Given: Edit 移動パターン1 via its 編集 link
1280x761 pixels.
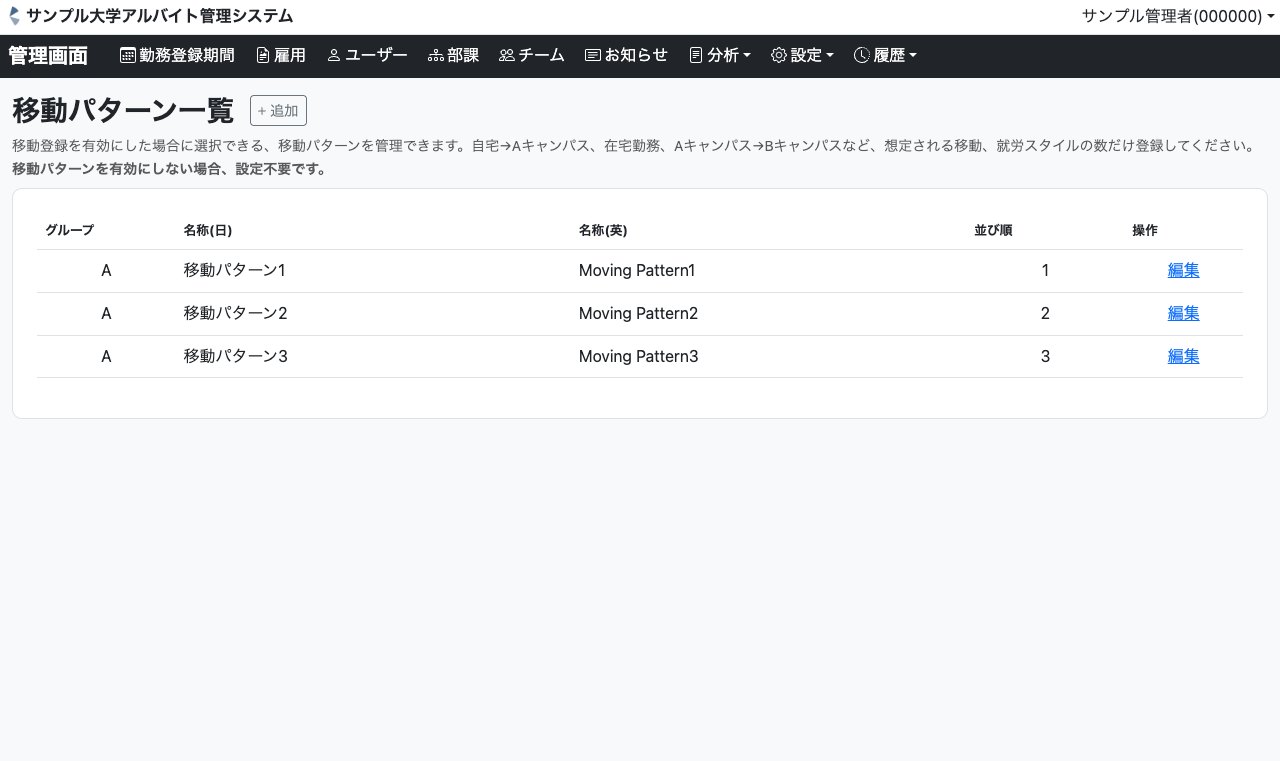Looking at the screenshot, I should (1183, 270).
